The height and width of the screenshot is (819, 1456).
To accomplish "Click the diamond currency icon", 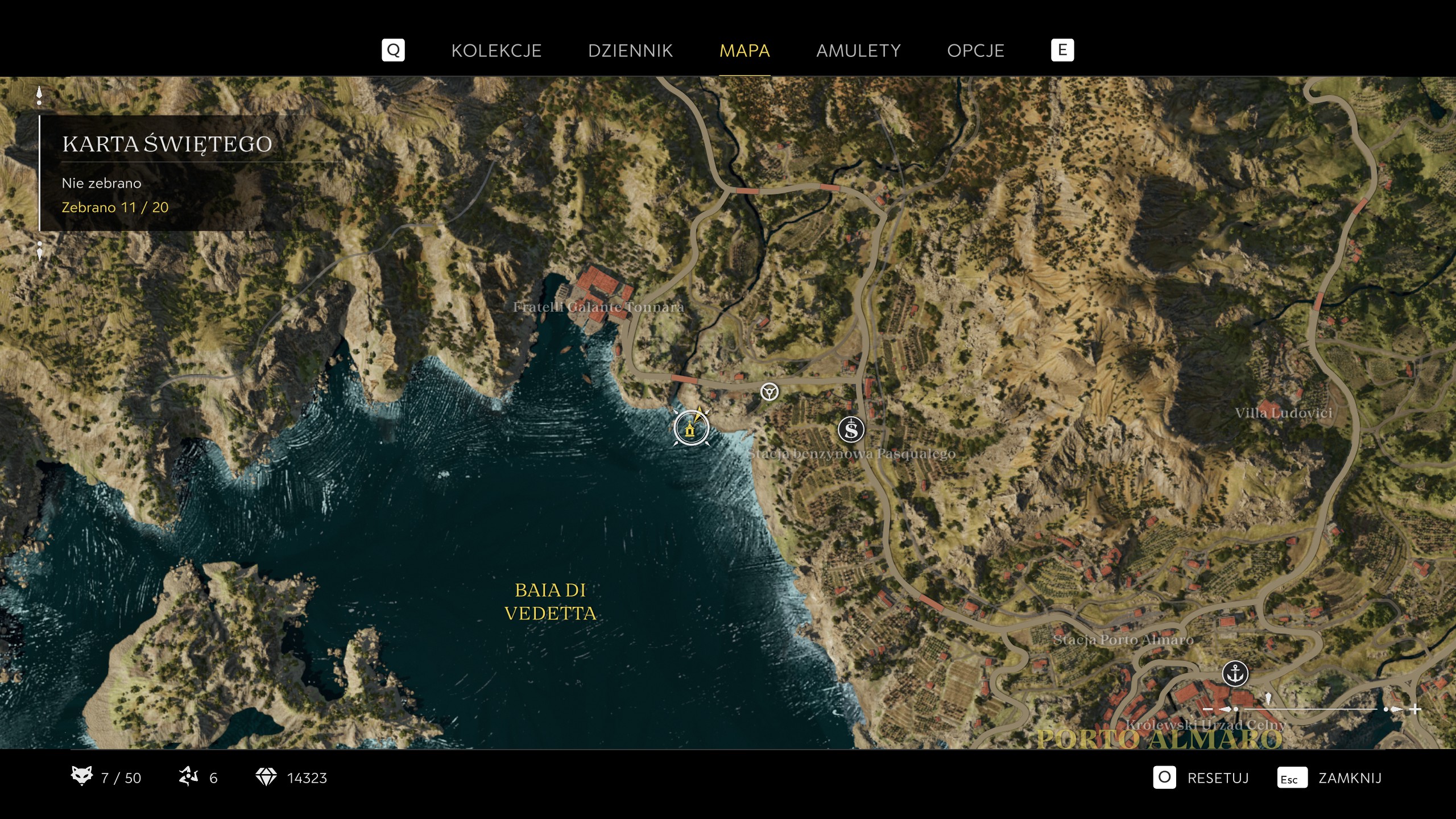I will point(266,777).
